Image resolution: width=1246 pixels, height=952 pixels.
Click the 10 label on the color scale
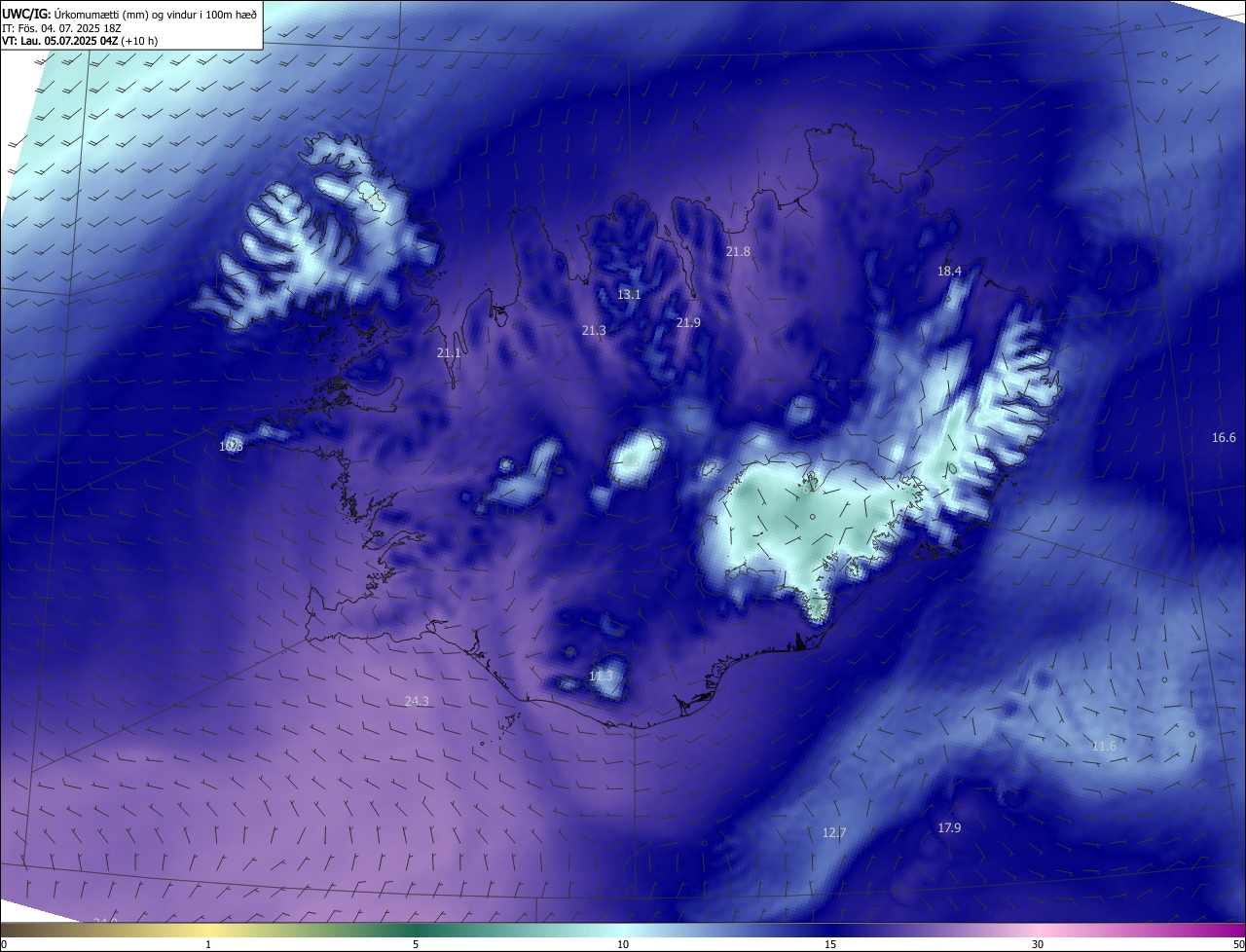623,944
